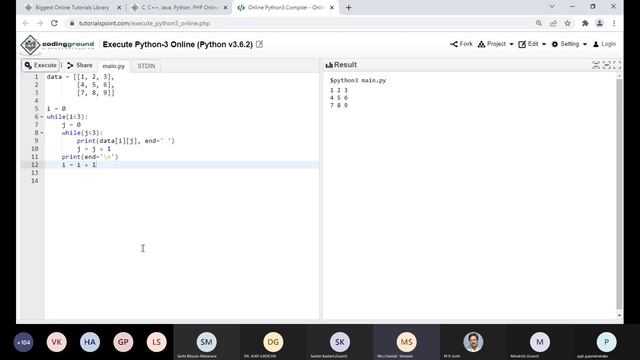Click the zoom magnifier icon in address bar
Screen dimensions: 640x360
pos(539,23)
